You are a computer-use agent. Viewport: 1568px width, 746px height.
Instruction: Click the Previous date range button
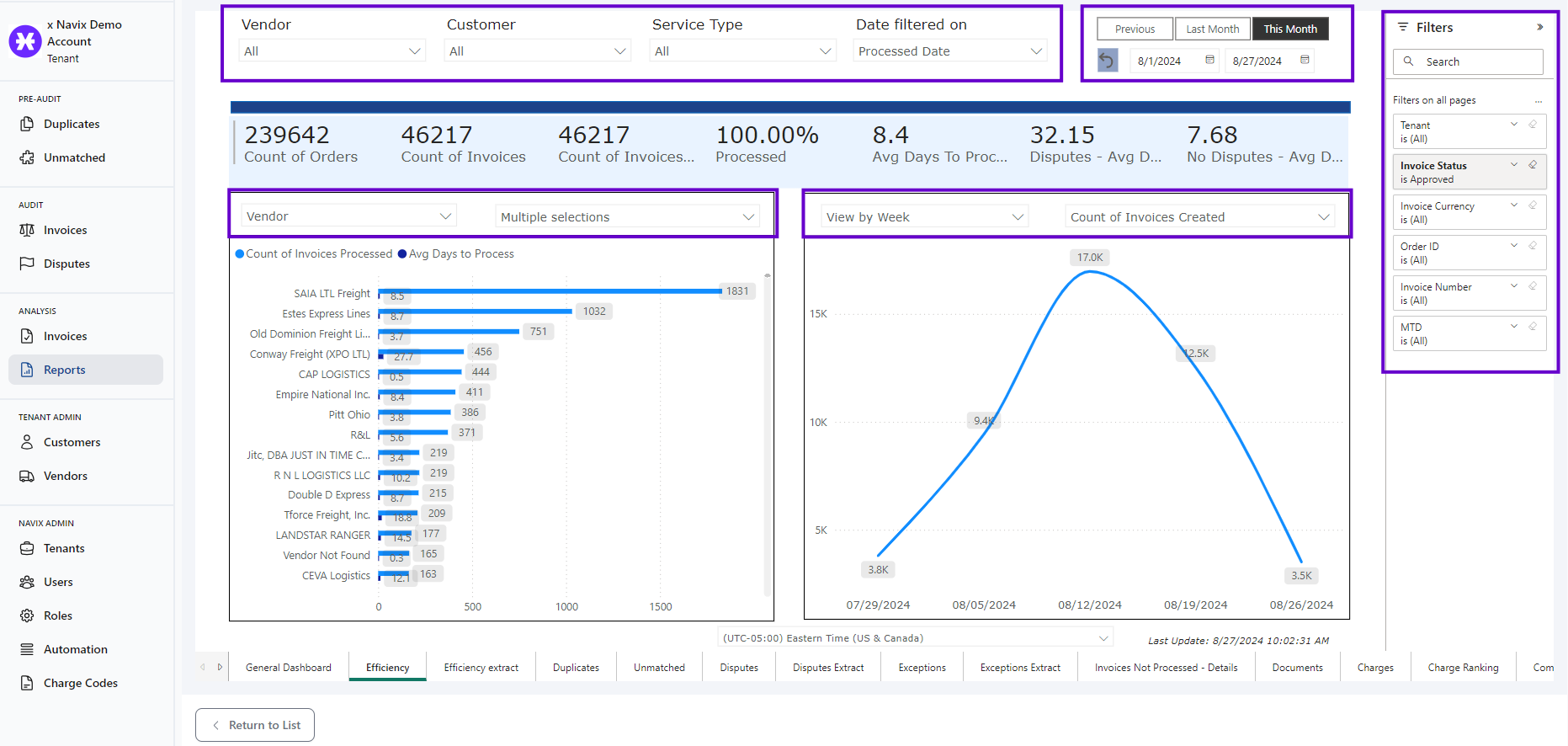1135,29
